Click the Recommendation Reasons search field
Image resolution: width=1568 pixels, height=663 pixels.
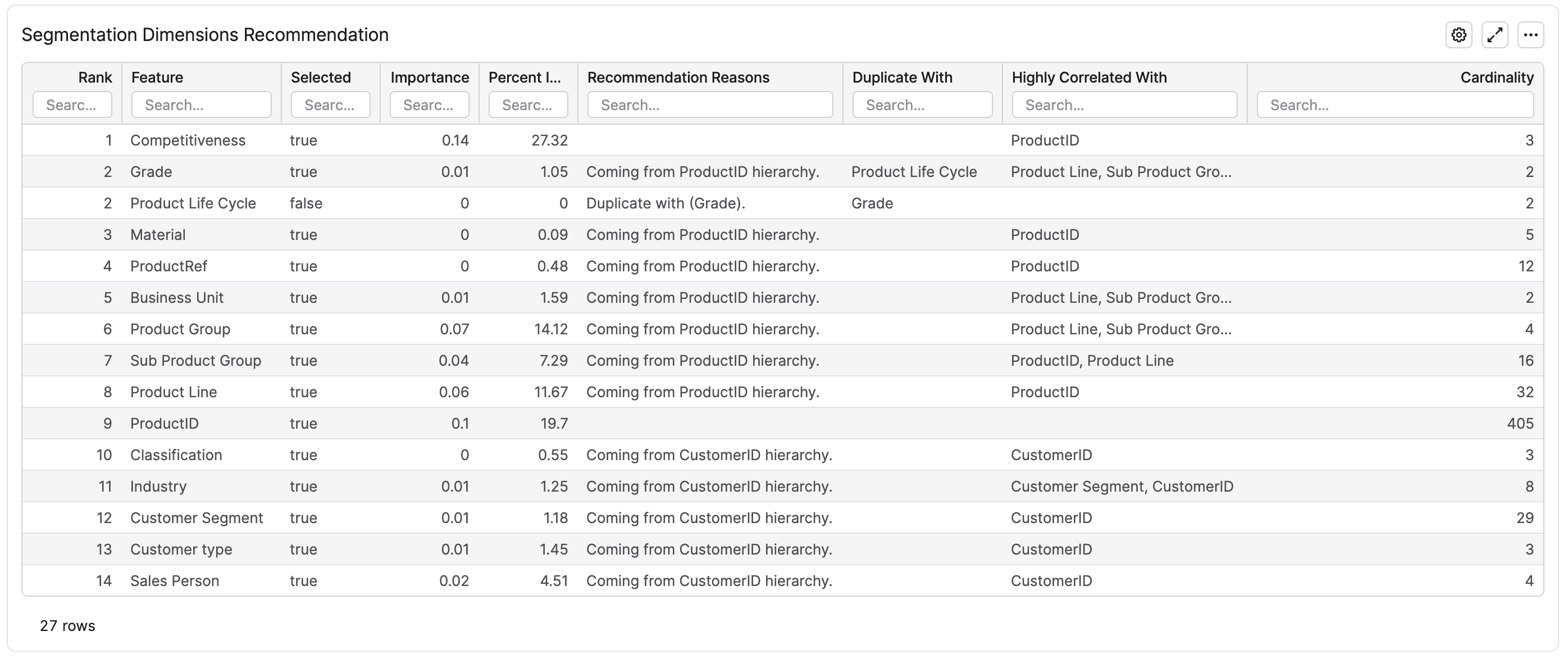(x=709, y=104)
